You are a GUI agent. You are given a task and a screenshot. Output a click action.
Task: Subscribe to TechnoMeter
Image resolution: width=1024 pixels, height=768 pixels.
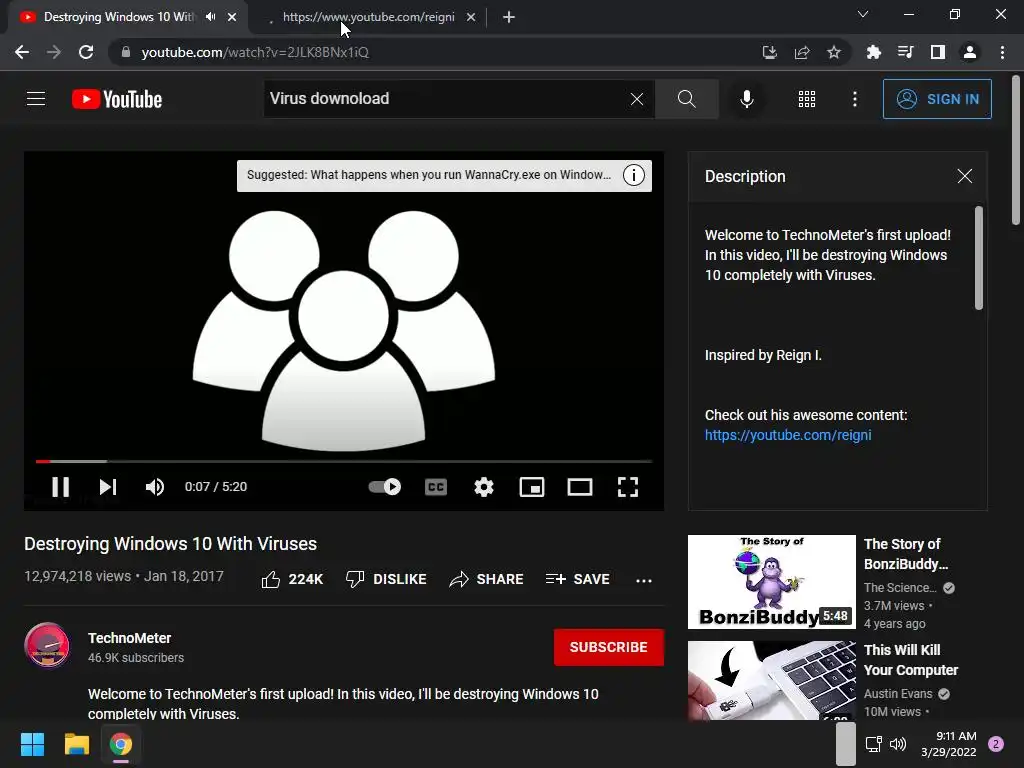coord(609,647)
